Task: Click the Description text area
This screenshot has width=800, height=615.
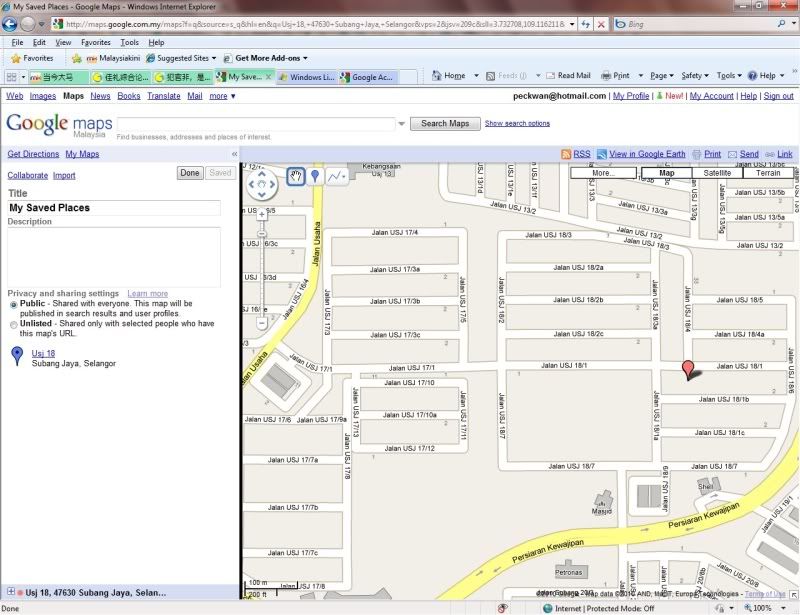Action: point(114,256)
